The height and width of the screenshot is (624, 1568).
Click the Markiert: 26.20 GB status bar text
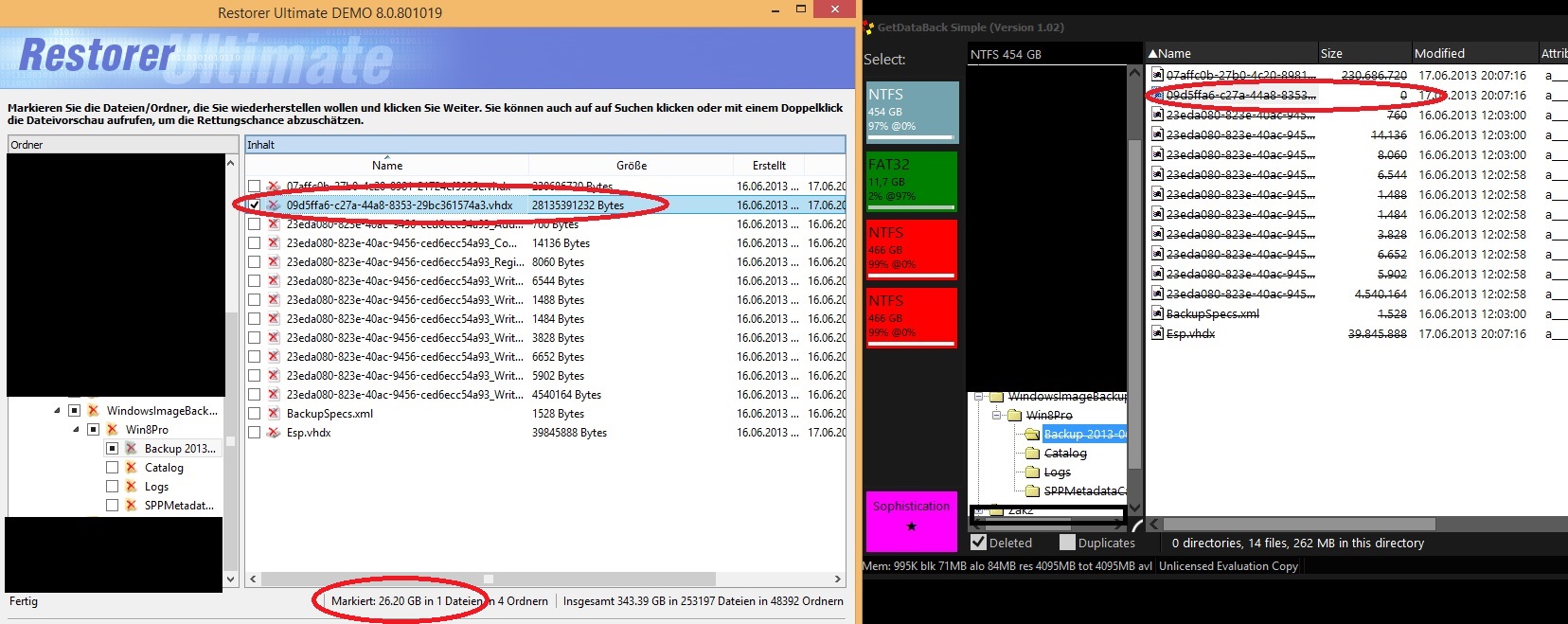(x=406, y=601)
